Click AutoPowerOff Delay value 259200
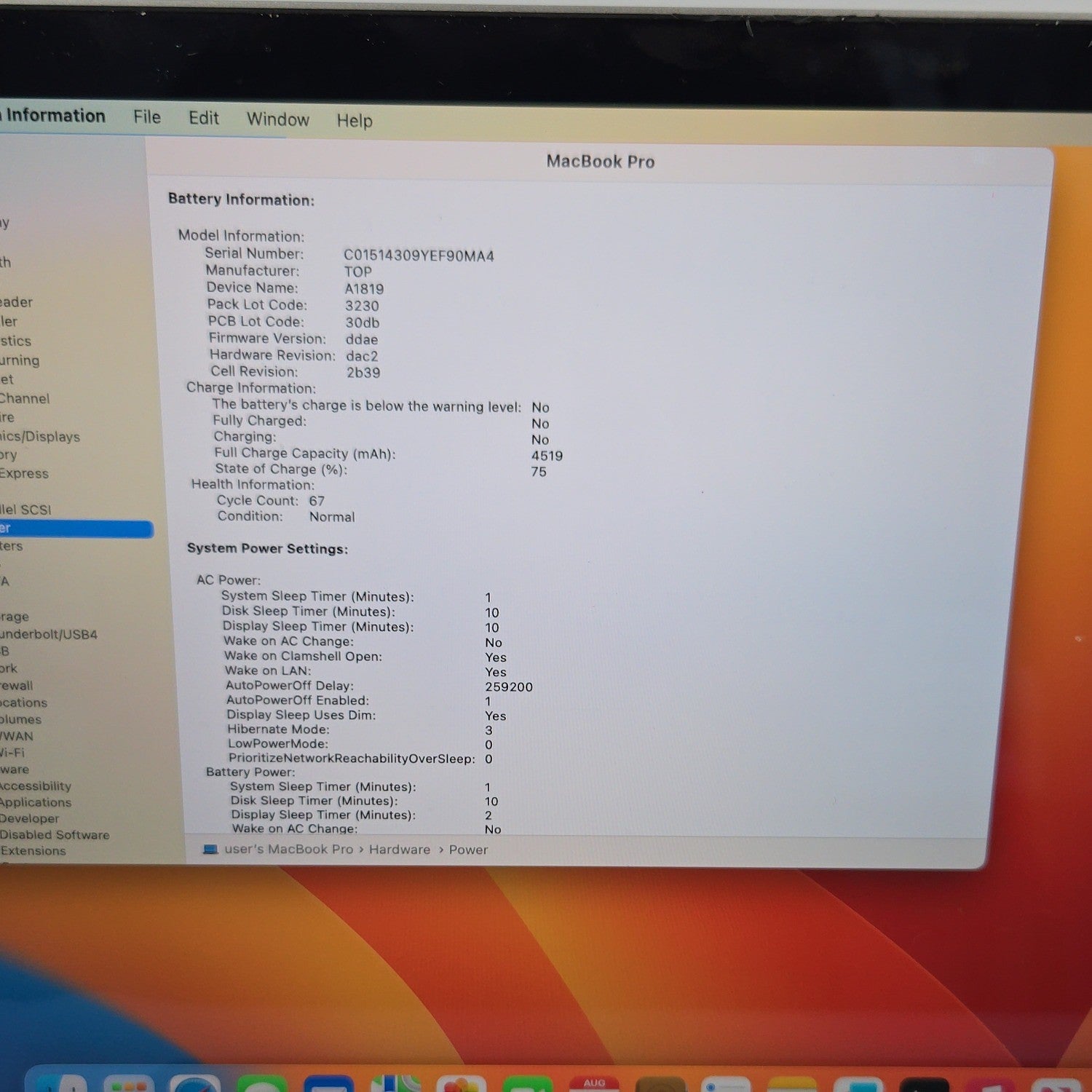The image size is (1092, 1092). 509,687
